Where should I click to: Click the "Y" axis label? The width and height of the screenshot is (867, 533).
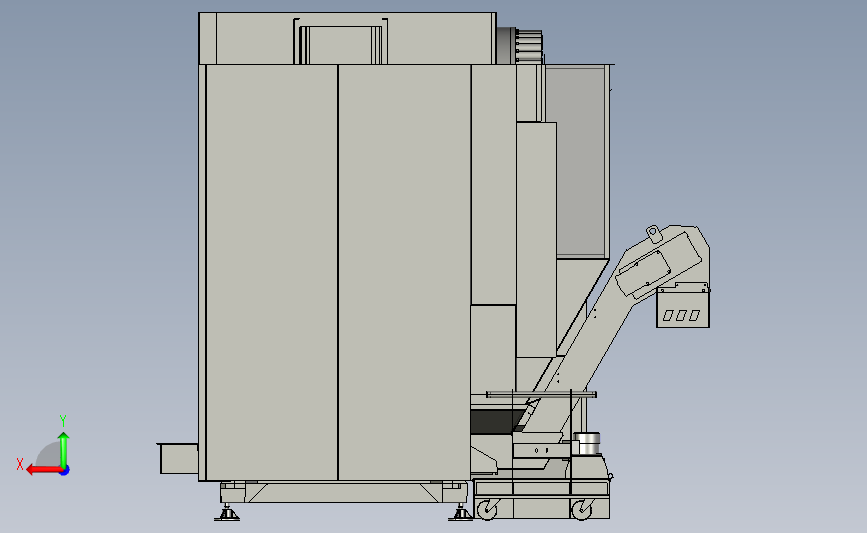coord(63,421)
